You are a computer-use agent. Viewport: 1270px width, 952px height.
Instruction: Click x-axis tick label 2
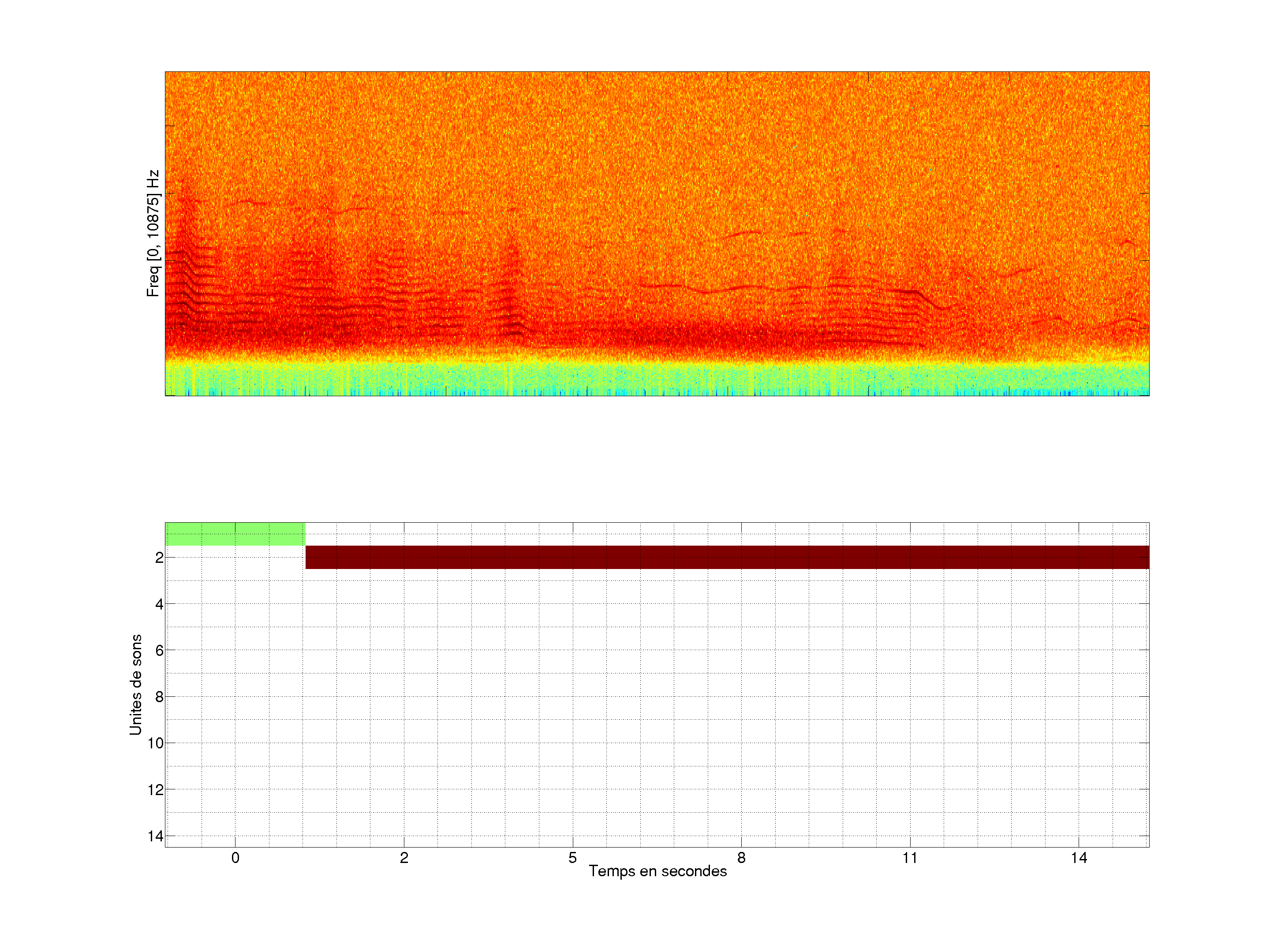pos(404,858)
